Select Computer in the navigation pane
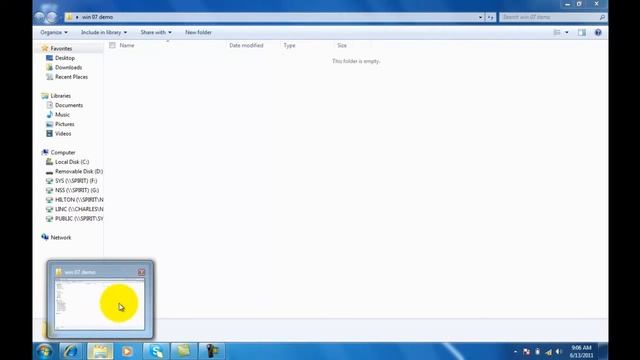This screenshot has height=360, width=640. pyautogui.click(x=63, y=153)
